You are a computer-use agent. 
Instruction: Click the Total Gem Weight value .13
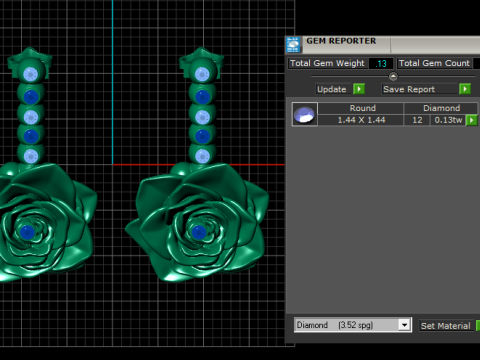(381, 63)
